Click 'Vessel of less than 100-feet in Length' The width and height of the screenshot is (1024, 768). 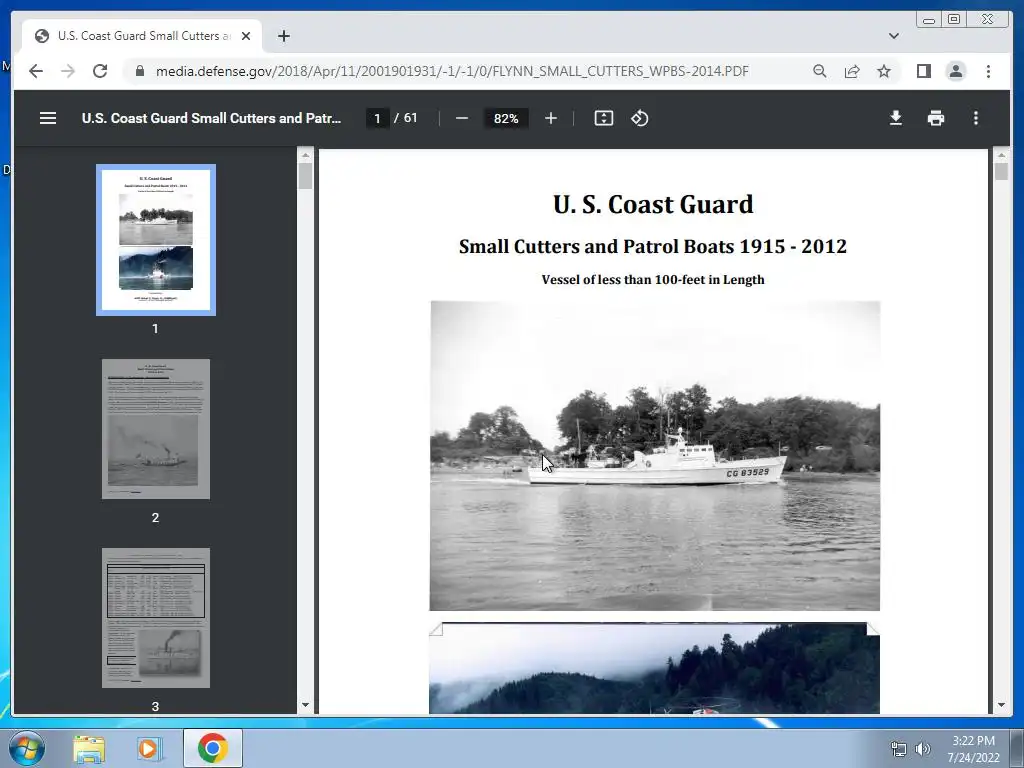pyautogui.click(x=653, y=280)
